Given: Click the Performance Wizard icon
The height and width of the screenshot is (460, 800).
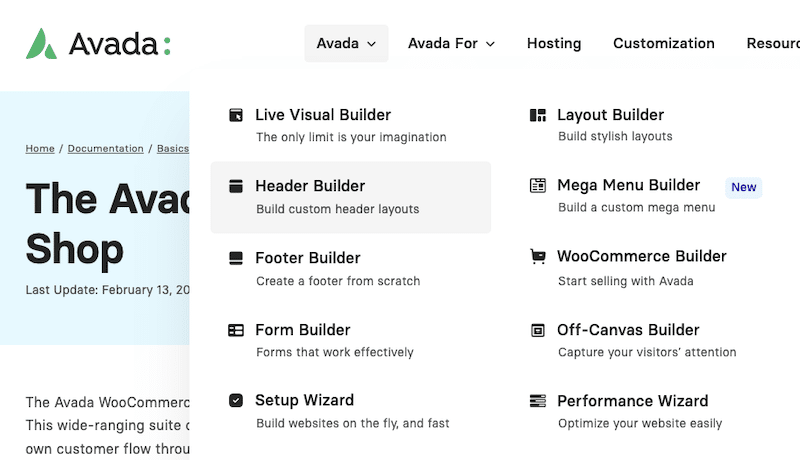Looking at the screenshot, I should 538,401.
